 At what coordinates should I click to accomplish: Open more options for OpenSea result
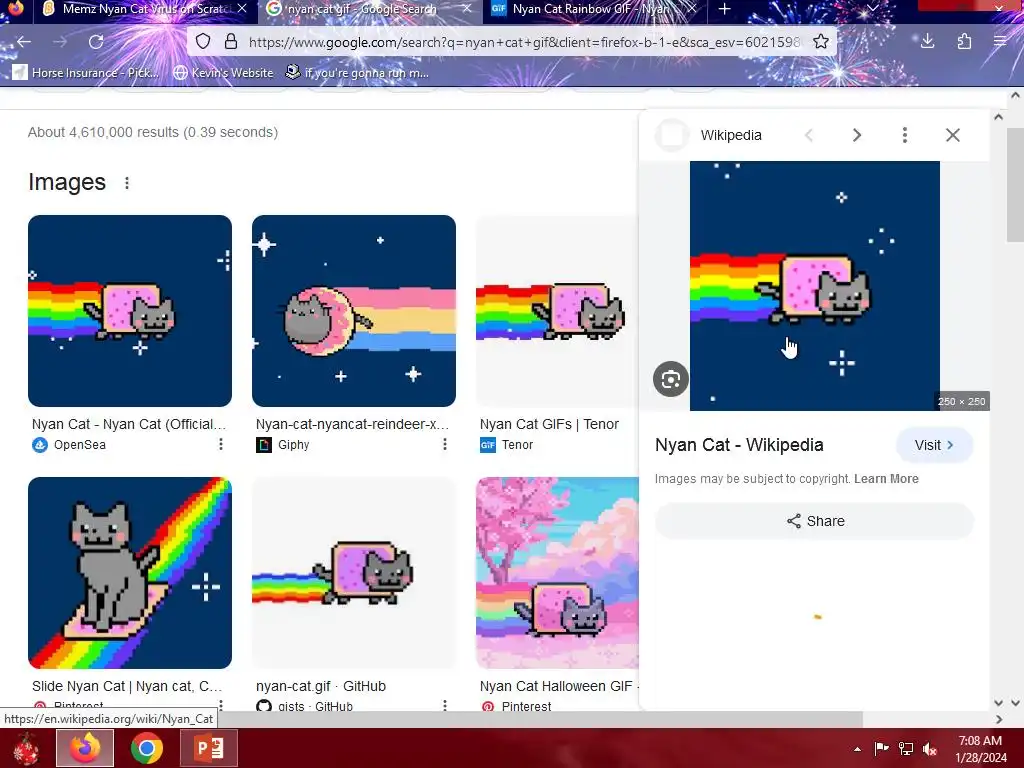pos(221,444)
